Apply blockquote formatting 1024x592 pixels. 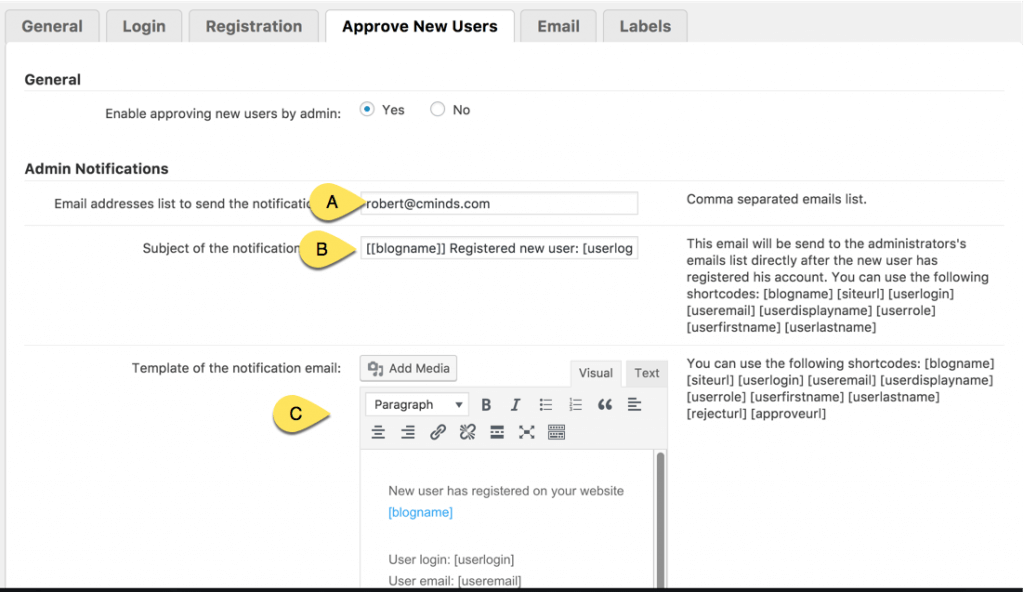(605, 405)
